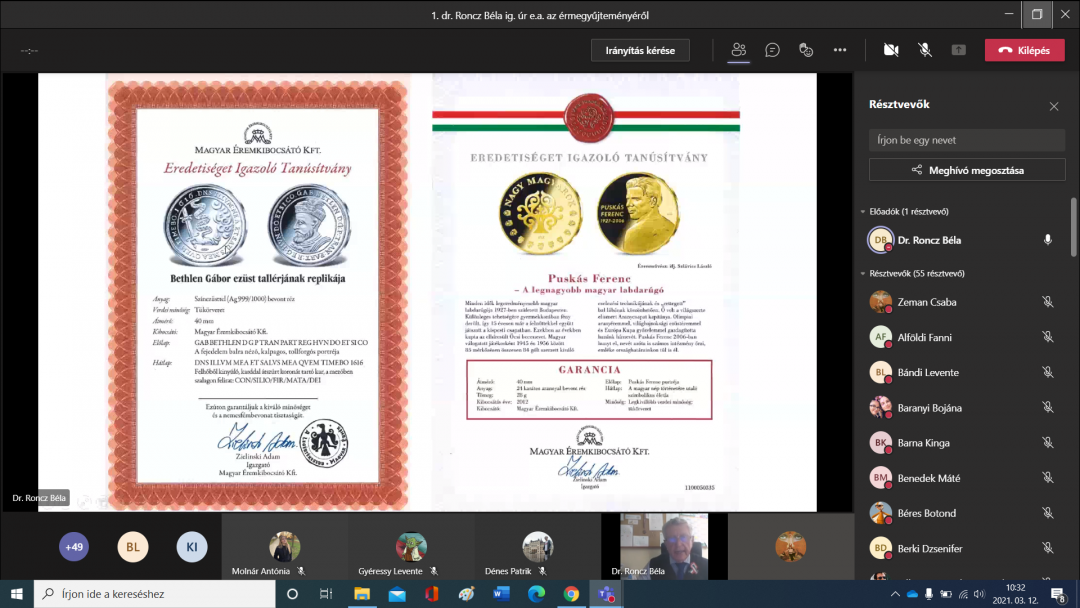Image resolution: width=1080 pixels, height=608 pixels.
Task: Click microphone icon next to Dr. Roncz Béla
Action: pyautogui.click(x=1048, y=240)
